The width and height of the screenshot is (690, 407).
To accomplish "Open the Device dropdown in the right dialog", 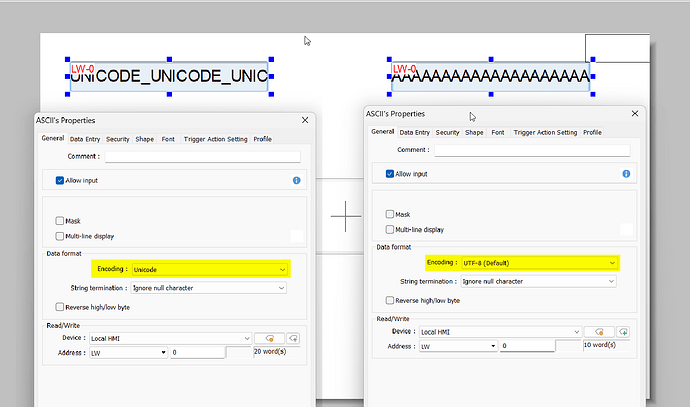I will (500, 332).
